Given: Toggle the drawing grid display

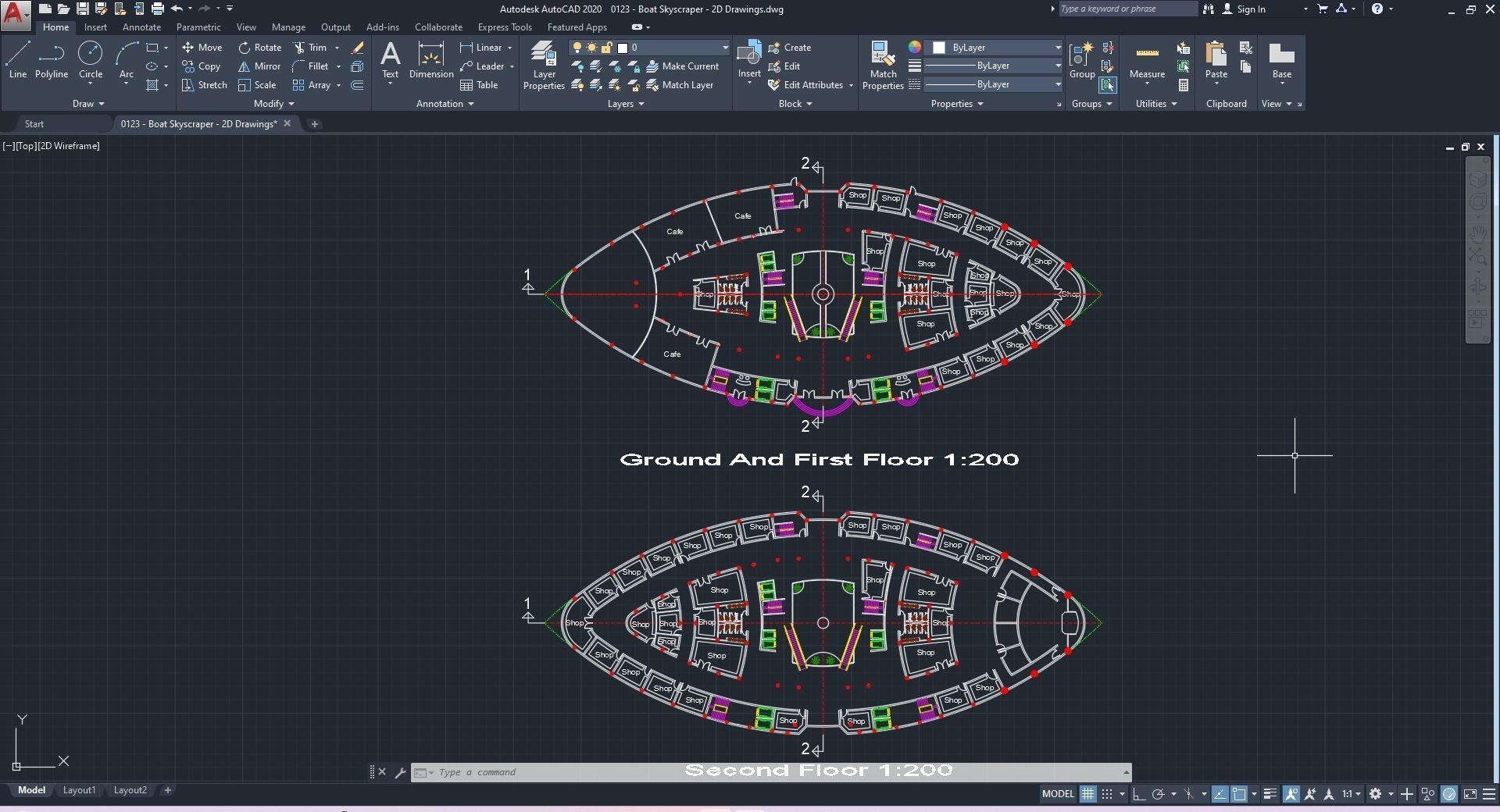Looking at the screenshot, I should point(1087,794).
